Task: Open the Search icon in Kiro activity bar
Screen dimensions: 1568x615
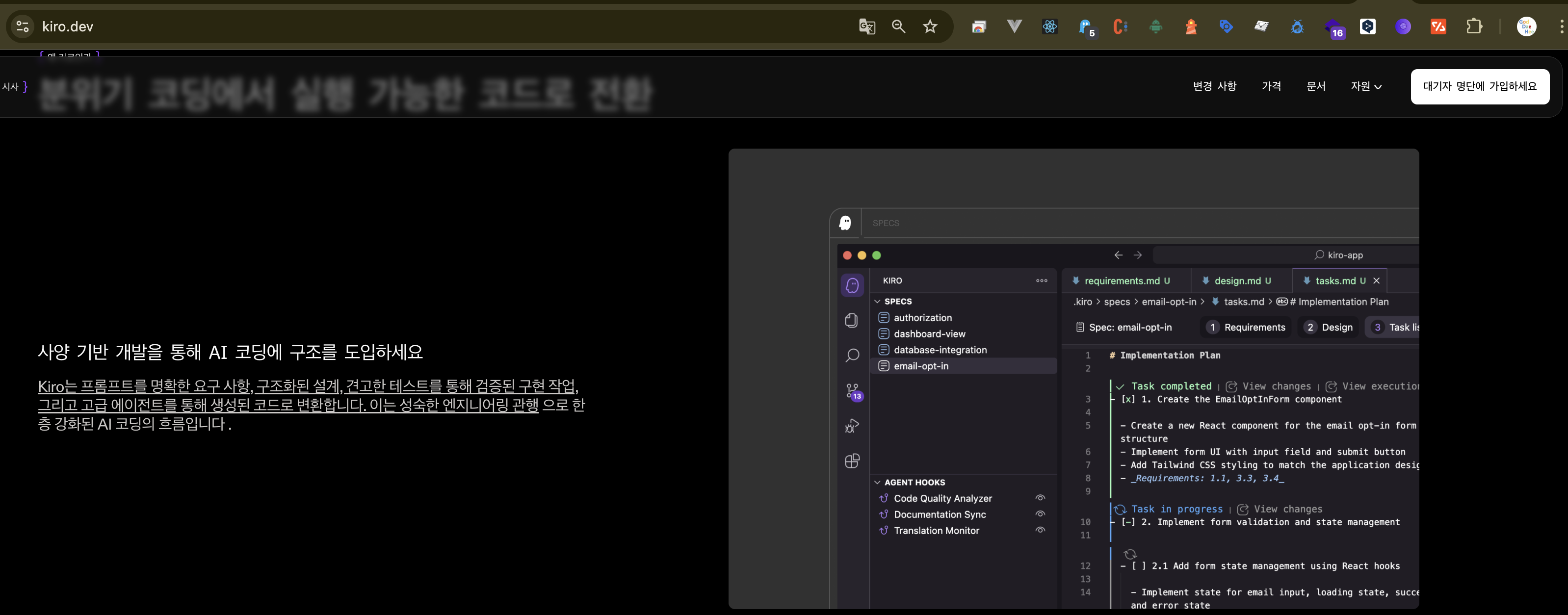Action: click(852, 355)
